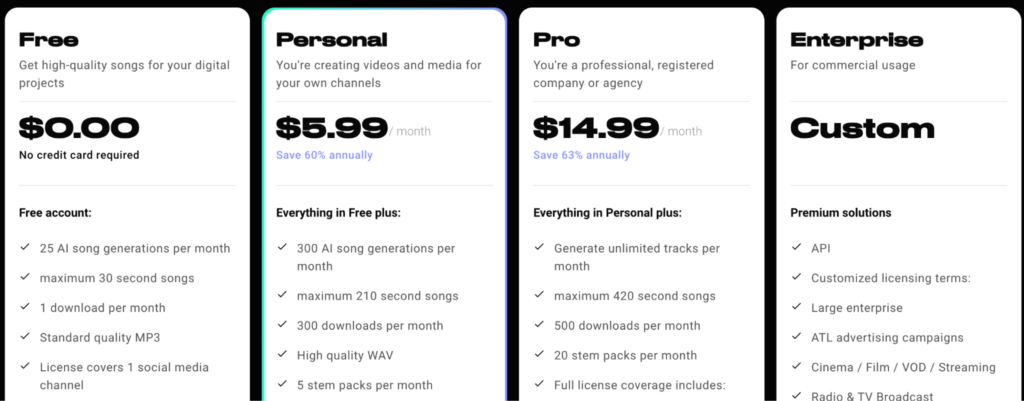Click checkmark next to 20 stem packs

(x=539, y=354)
